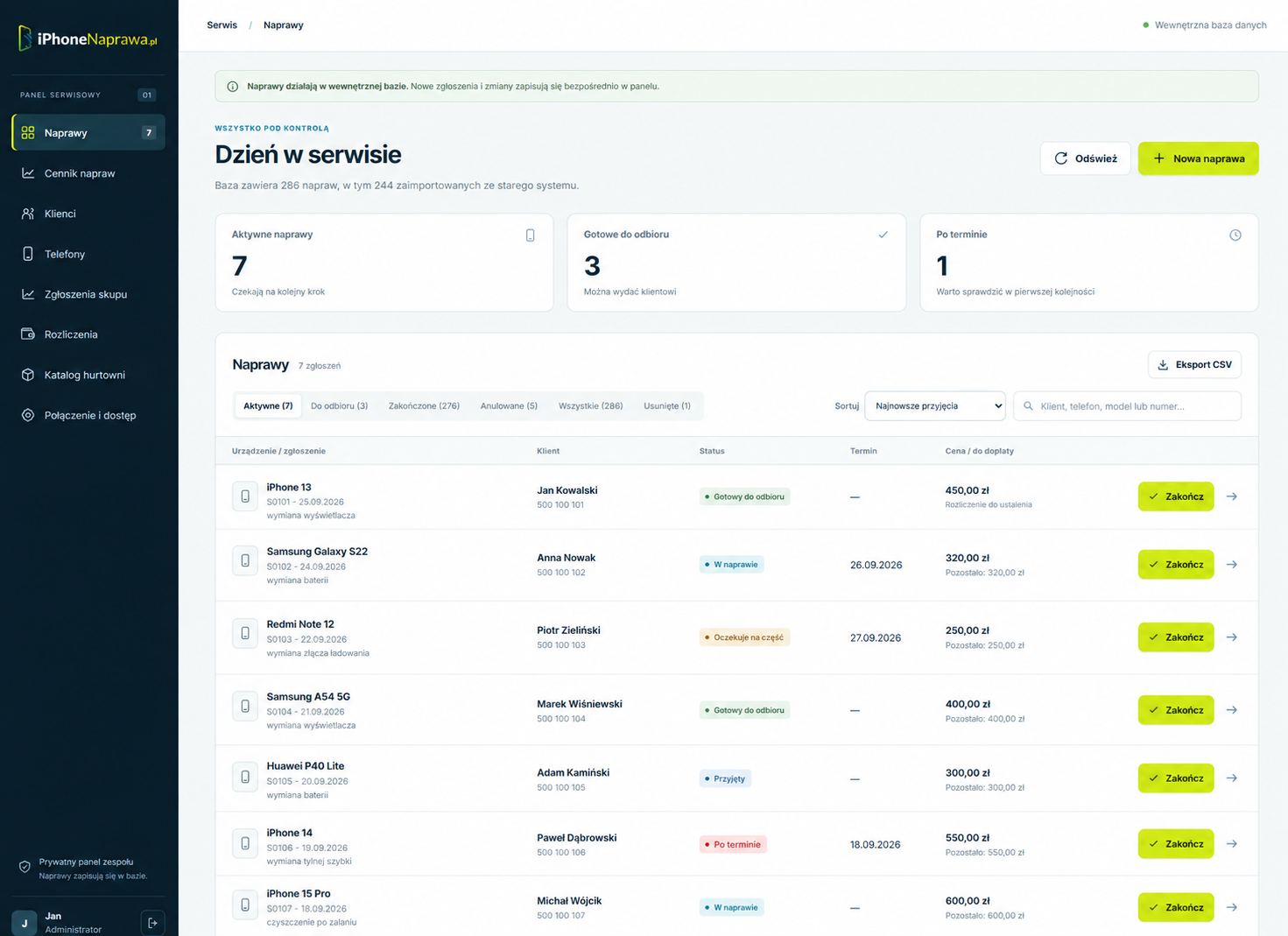This screenshot has width=1288, height=936.
Task: Go to Rozliczenia in the sidebar
Action: (88, 334)
